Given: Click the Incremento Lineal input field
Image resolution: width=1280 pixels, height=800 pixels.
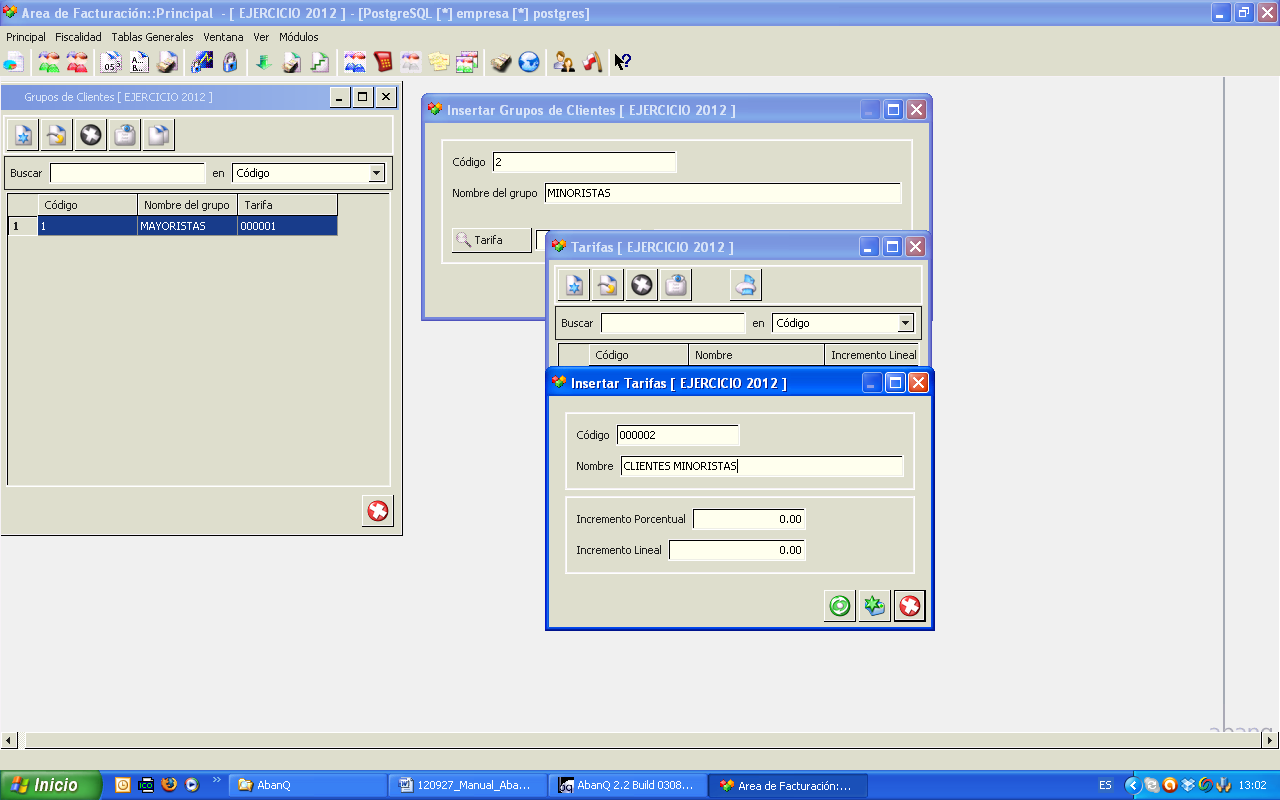Looking at the screenshot, I should click(x=737, y=550).
